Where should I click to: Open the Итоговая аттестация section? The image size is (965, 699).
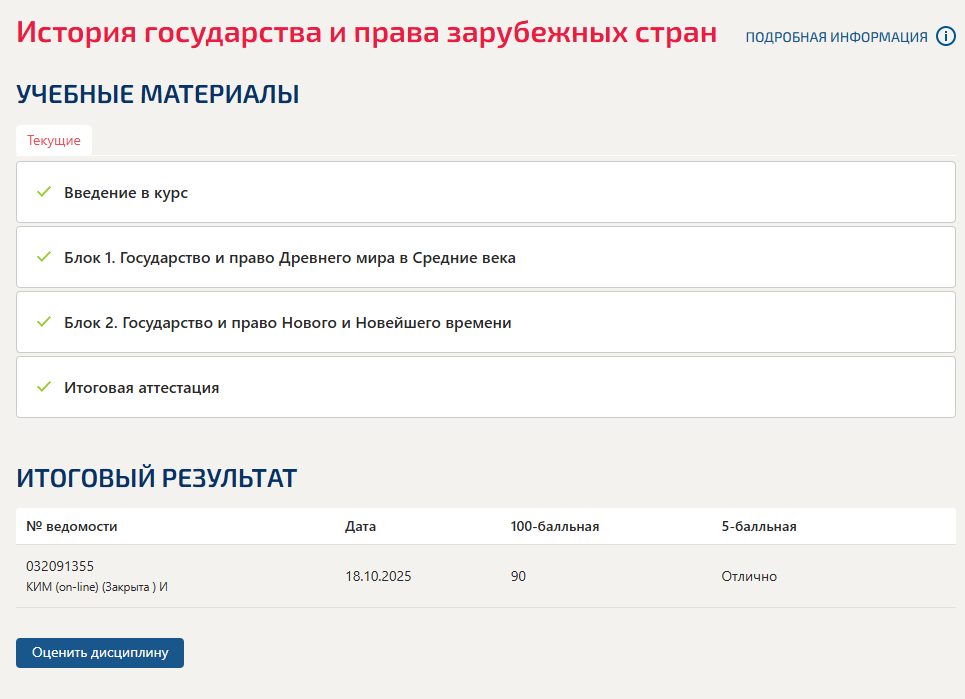click(x=142, y=388)
